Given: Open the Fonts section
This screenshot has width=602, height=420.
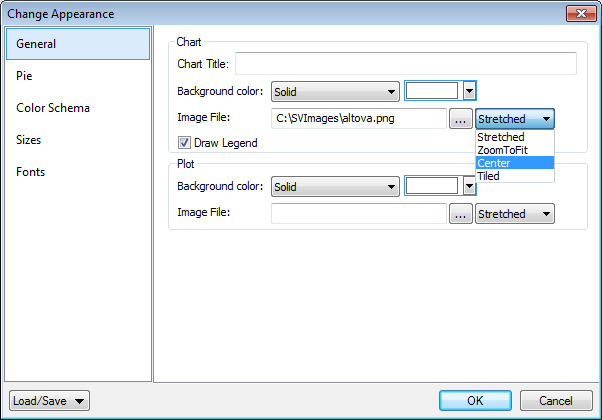Looking at the screenshot, I should point(30,172).
